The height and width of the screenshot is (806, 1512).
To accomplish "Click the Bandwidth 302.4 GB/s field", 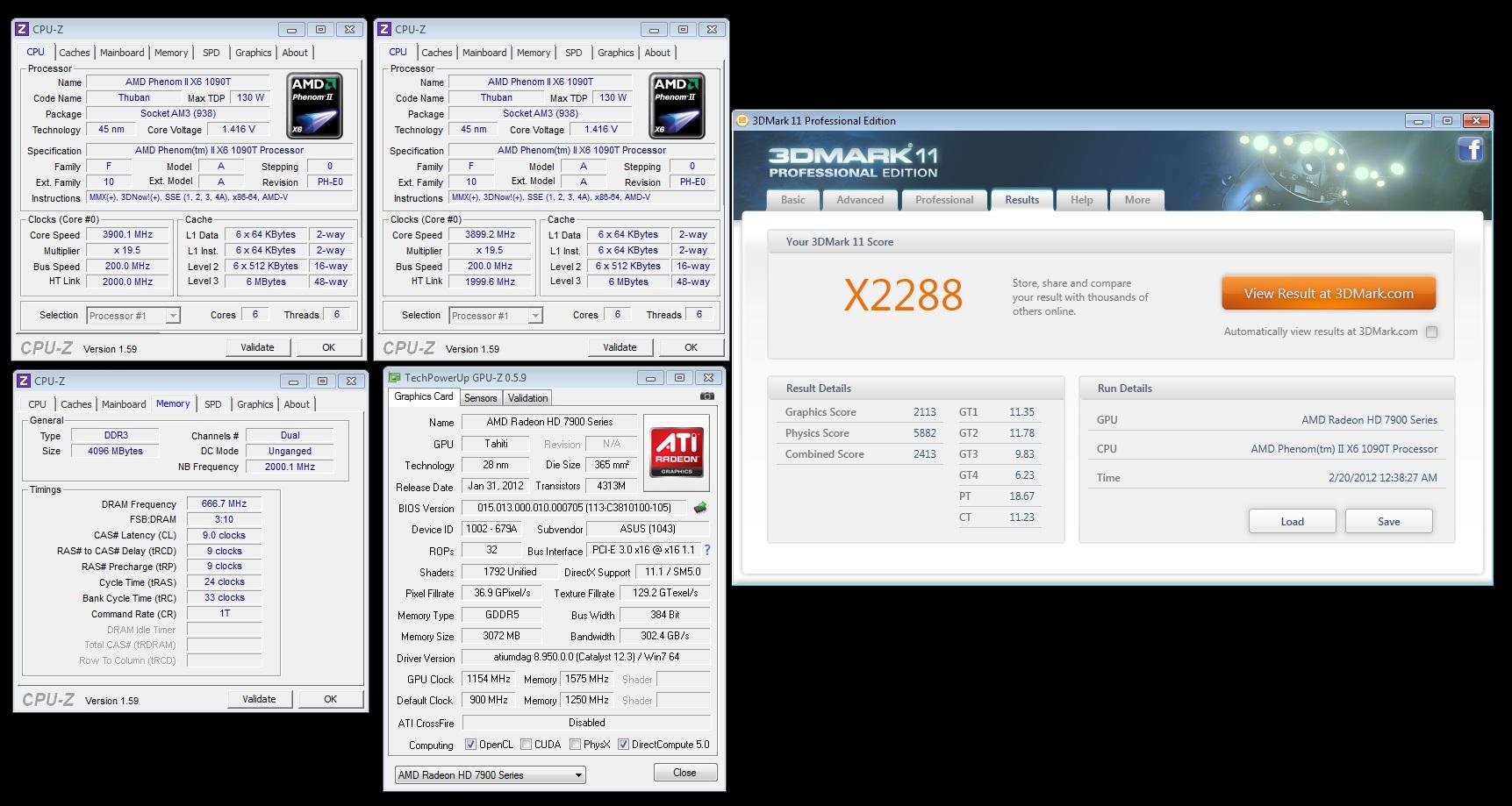I will (664, 636).
